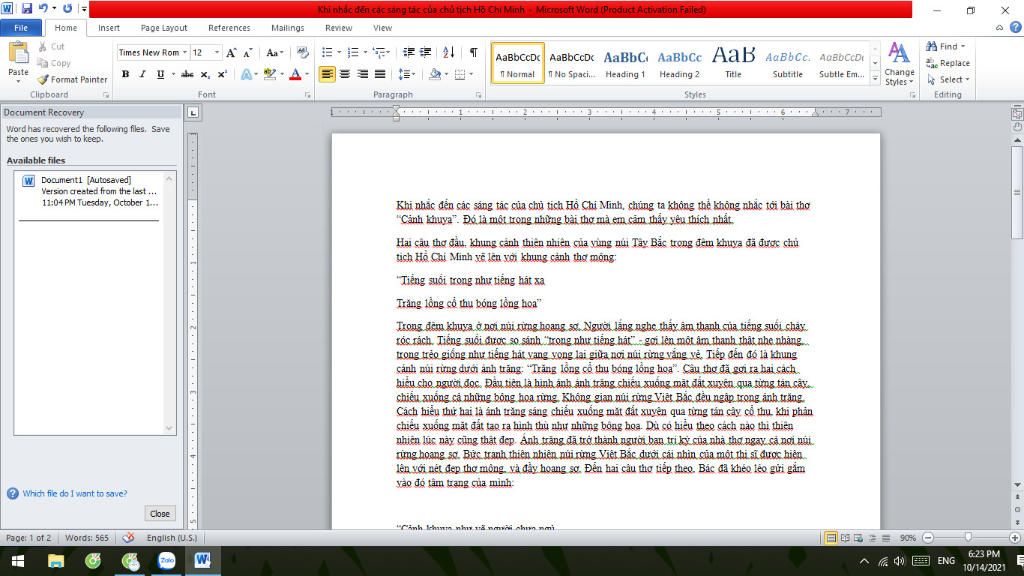Image resolution: width=1024 pixels, height=576 pixels.
Task: Click Close in Document Recovery pane
Action: (159, 513)
